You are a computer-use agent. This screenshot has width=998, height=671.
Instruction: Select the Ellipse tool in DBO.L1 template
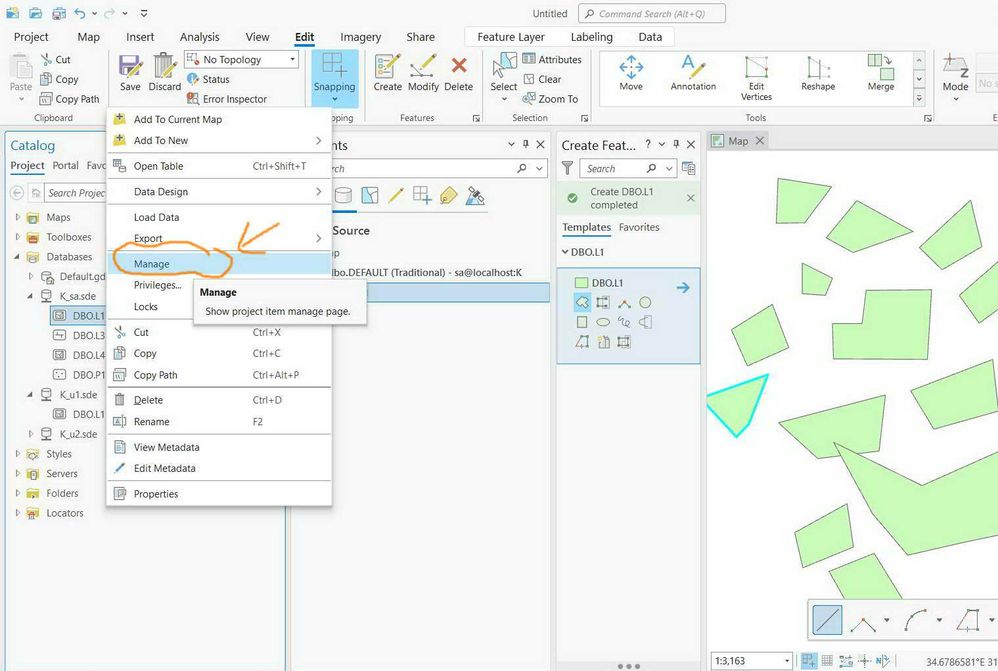click(603, 322)
